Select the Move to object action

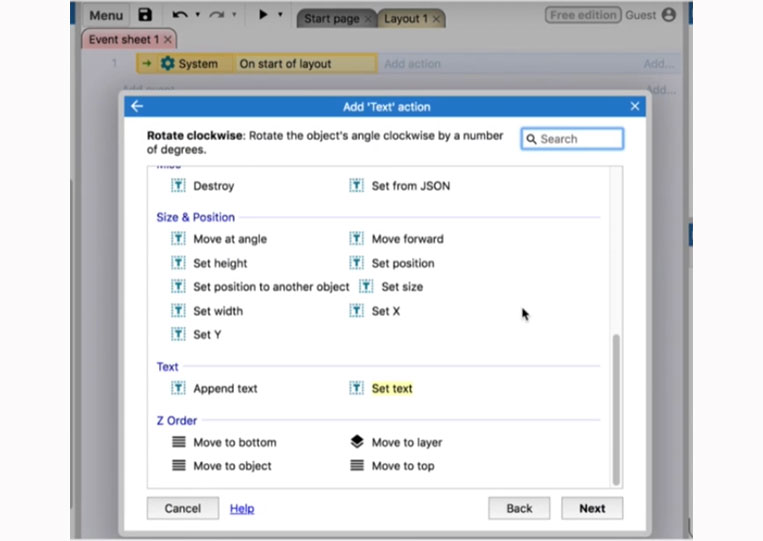point(232,466)
